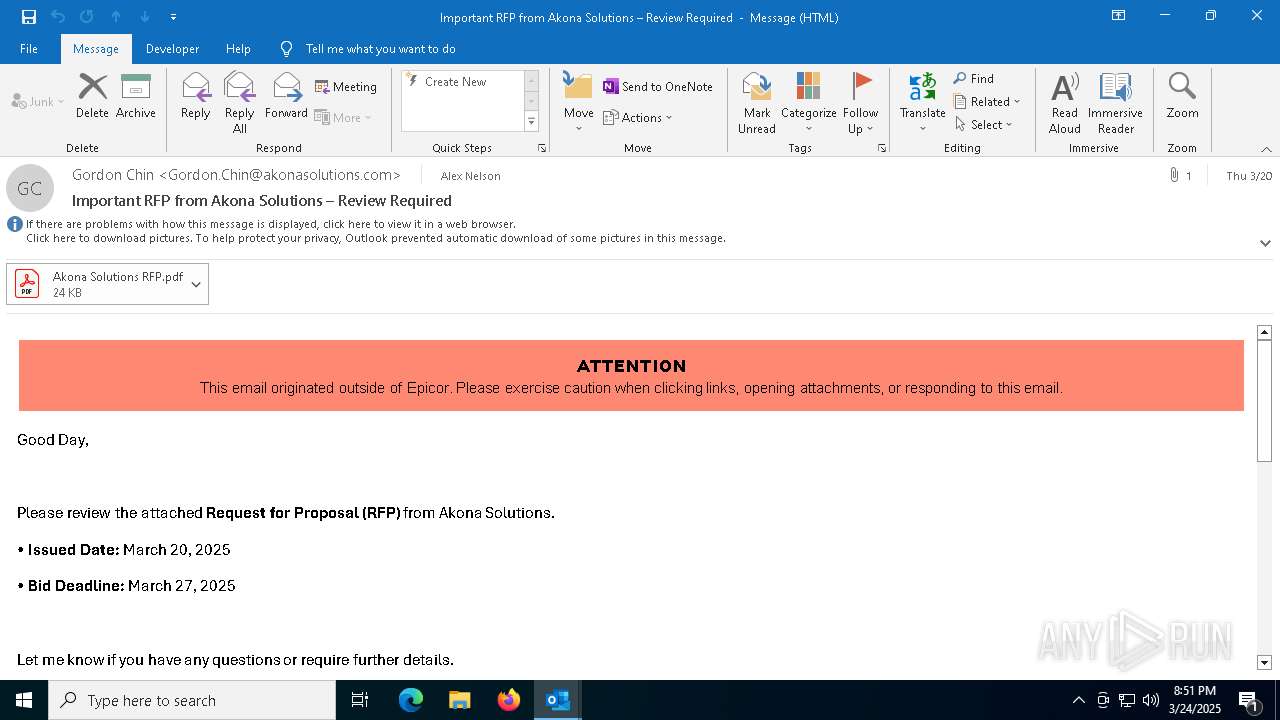Viewport: 1280px width, 720px height.
Task: Click Reply All
Action: click(x=240, y=103)
